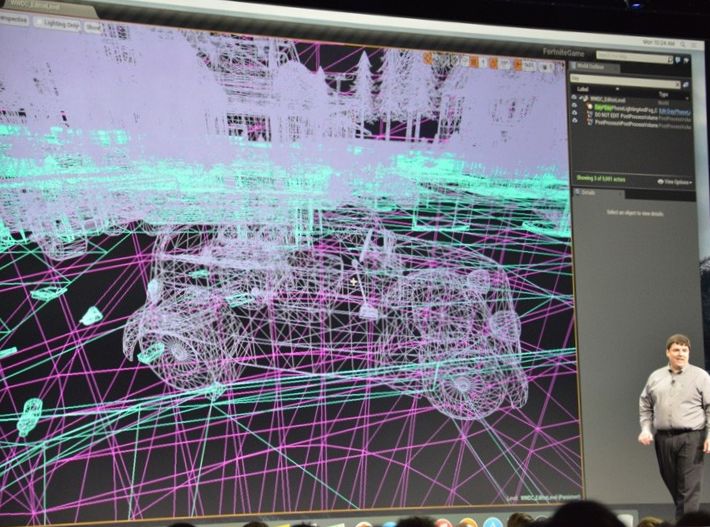The width and height of the screenshot is (710, 527).
Task: Toggle visibility of WWDC_EditorLevel world row
Action: [574, 97]
